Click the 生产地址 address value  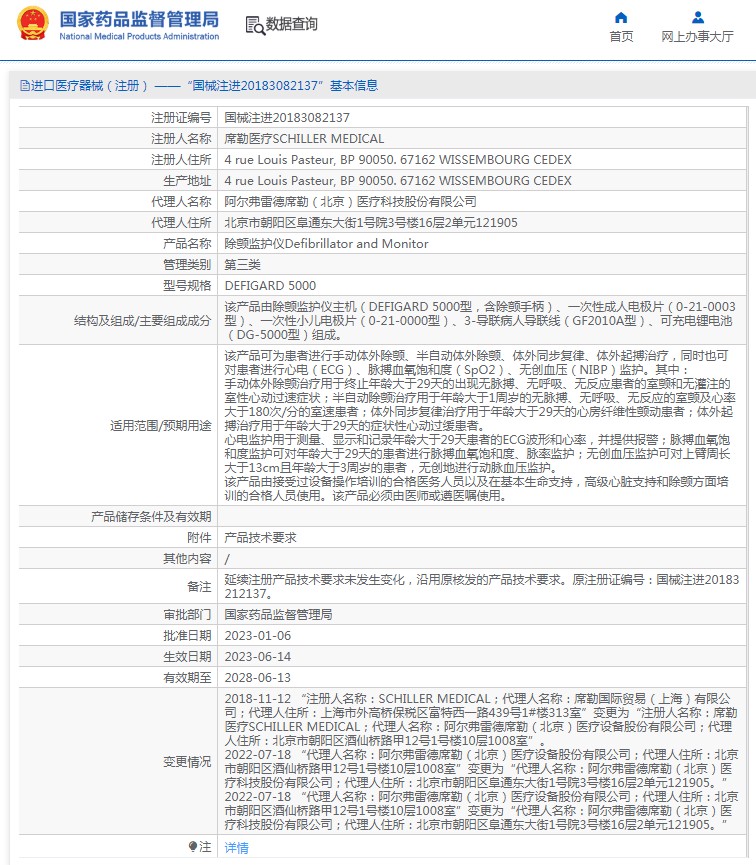pyautogui.click(x=398, y=180)
